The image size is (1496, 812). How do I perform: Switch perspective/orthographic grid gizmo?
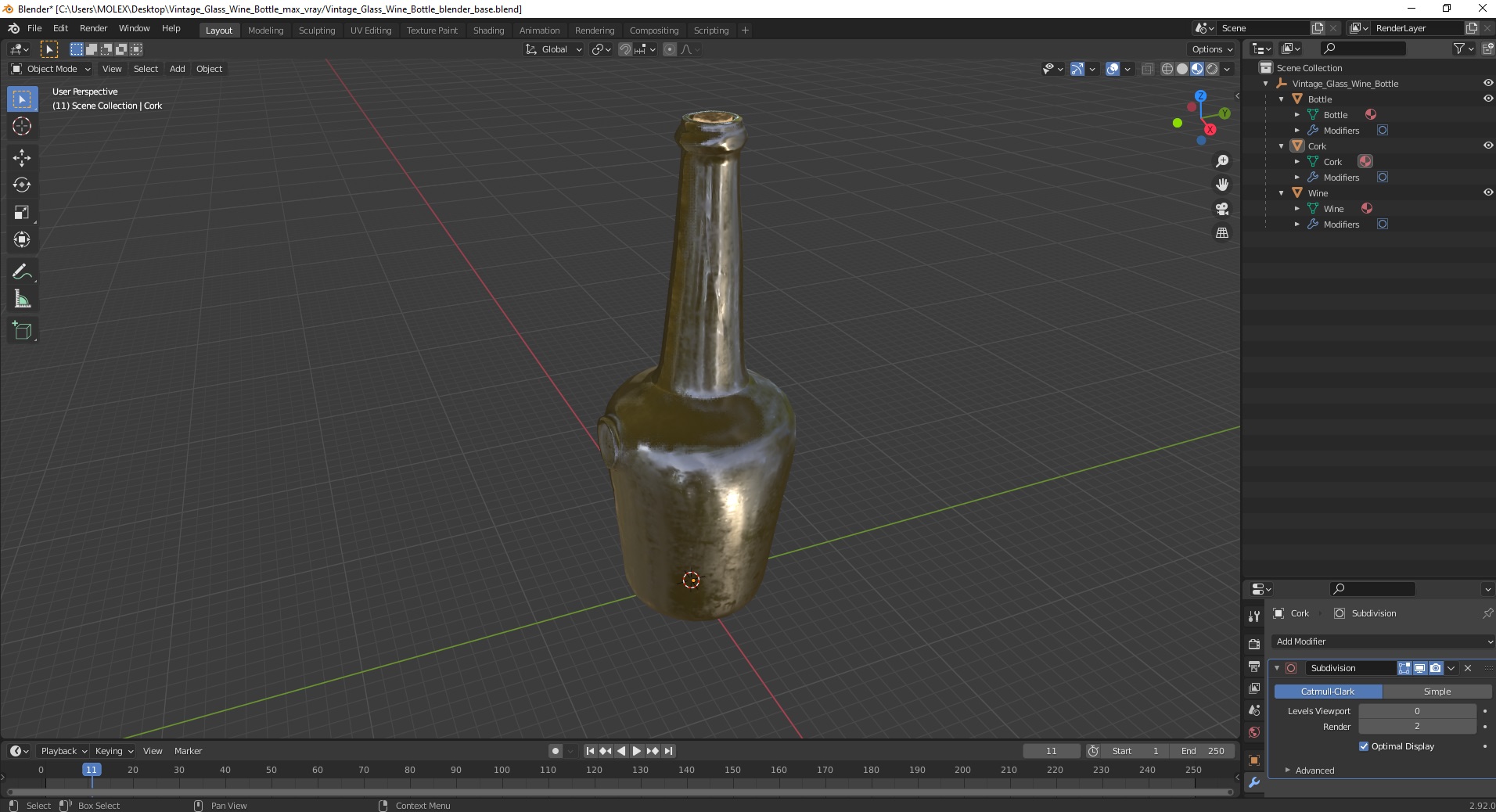[x=1221, y=232]
